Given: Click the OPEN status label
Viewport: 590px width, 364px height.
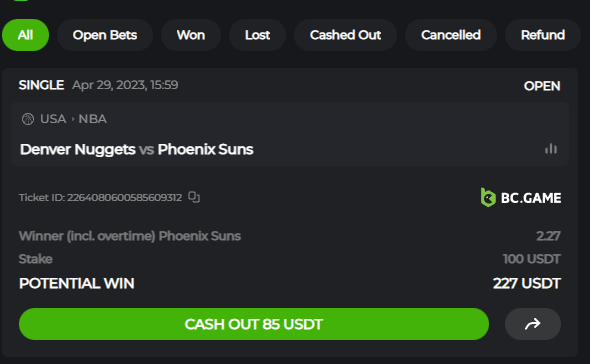Looking at the screenshot, I should (542, 86).
